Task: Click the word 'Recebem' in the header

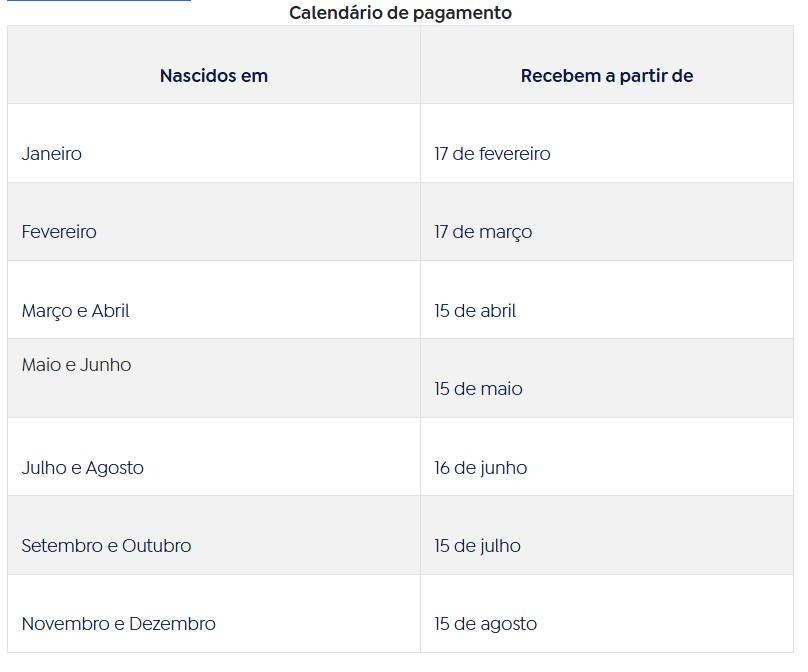Action: pyautogui.click(x=561, y=76)
